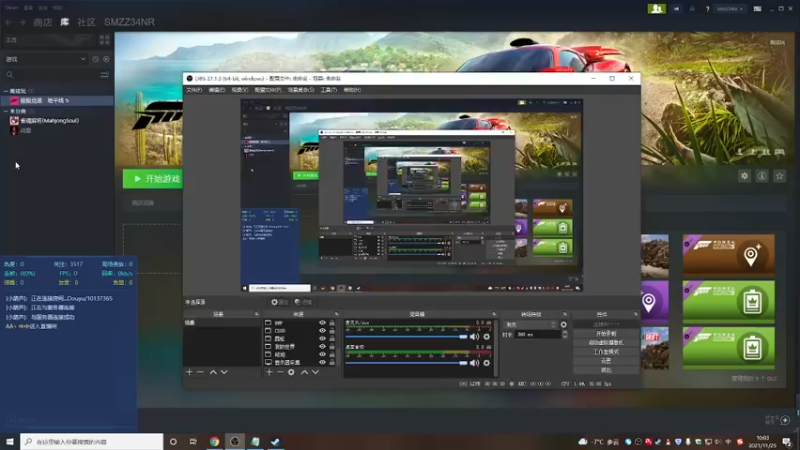Click ready-to-play filter icon in Steam library
Screen dimensions: 800x450
click(106, 59)
